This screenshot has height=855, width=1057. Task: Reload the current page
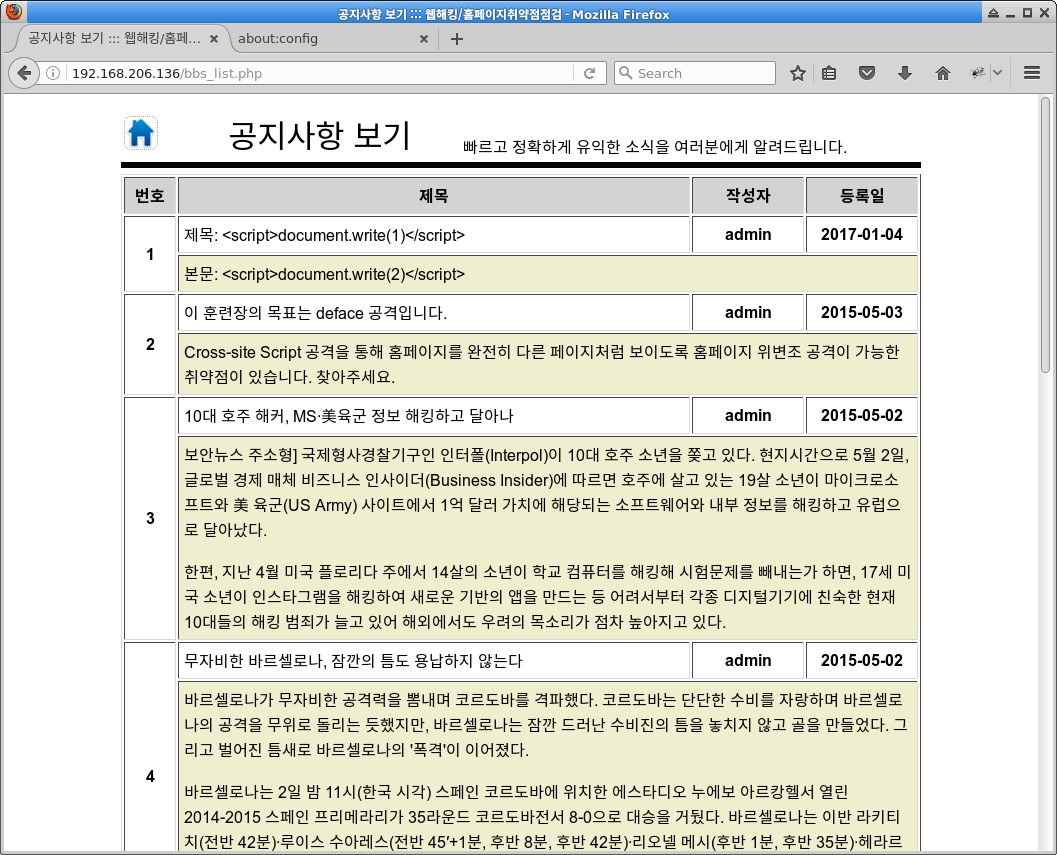tap(589, 73)
